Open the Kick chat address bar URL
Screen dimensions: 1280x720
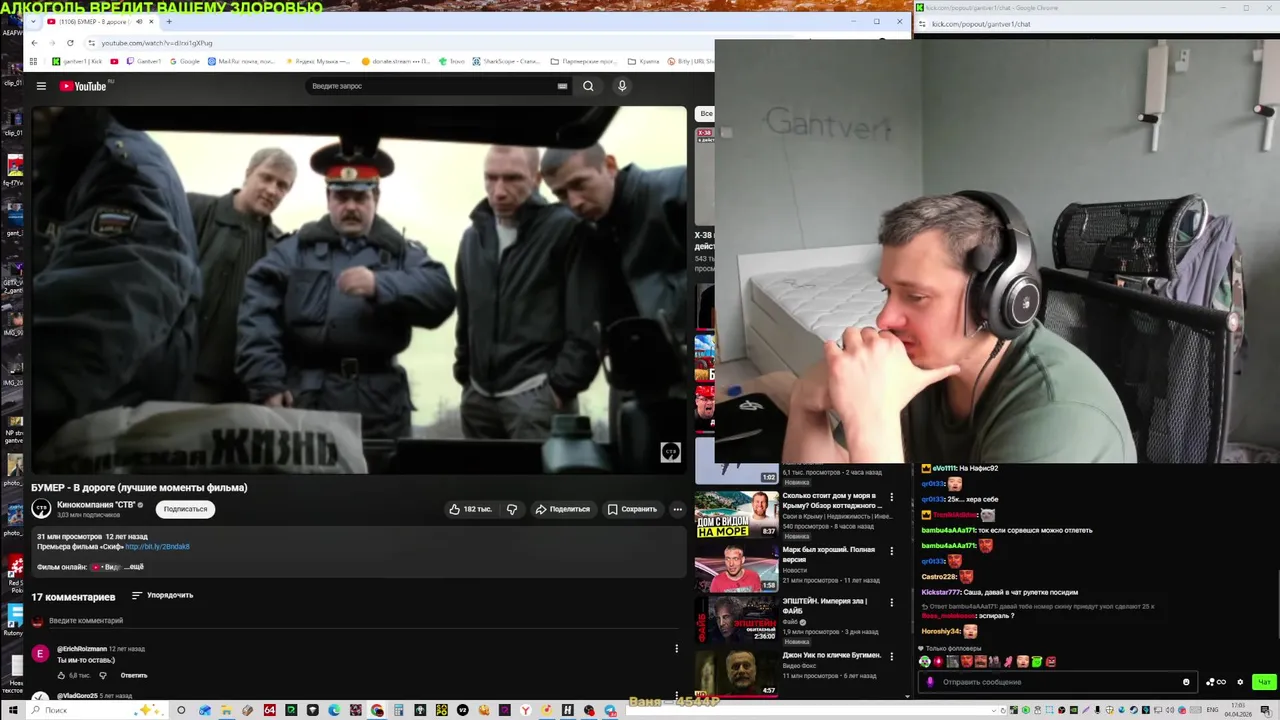pyautogui.click(x=980, y=24)
